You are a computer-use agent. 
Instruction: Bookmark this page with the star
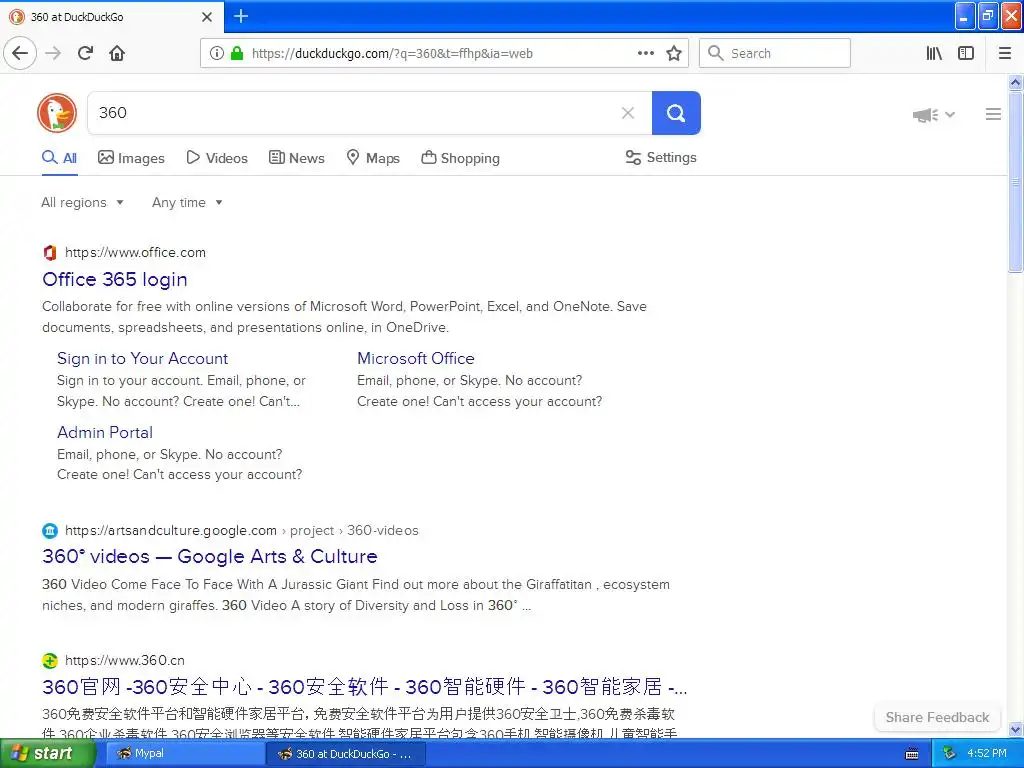point(674,53)
